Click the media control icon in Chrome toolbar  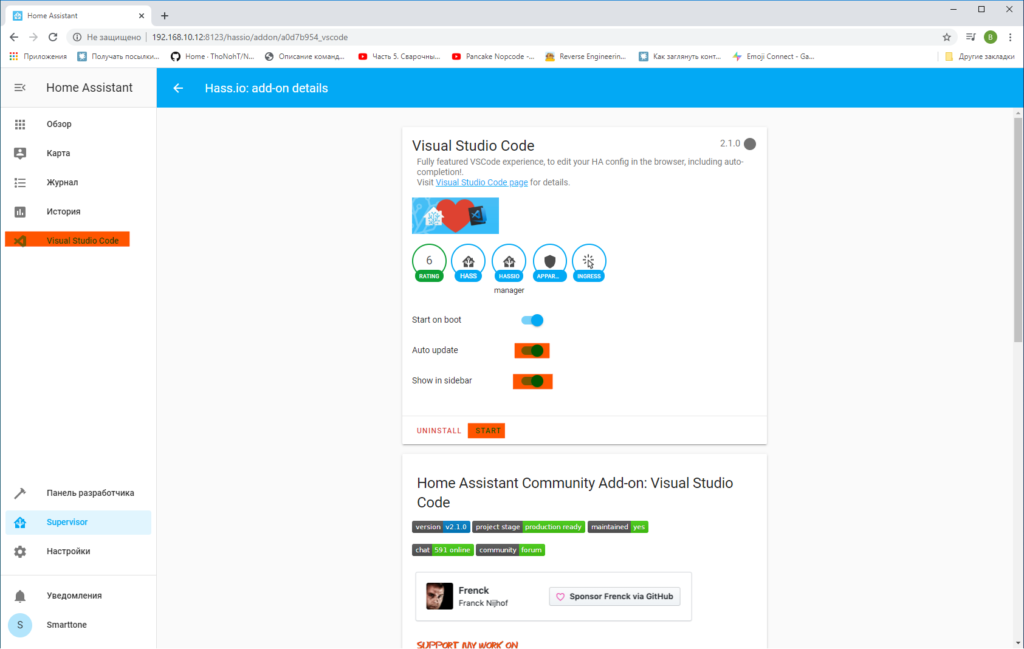[x=971, y=37]
